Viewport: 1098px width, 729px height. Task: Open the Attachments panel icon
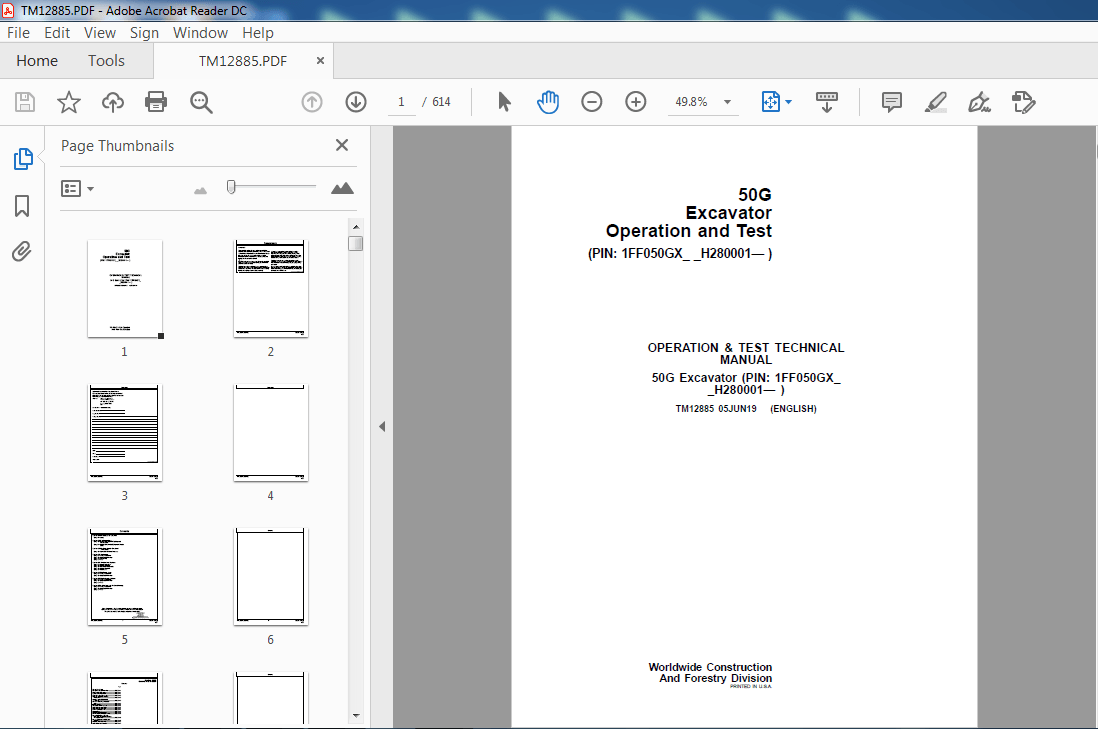[22, 251]
